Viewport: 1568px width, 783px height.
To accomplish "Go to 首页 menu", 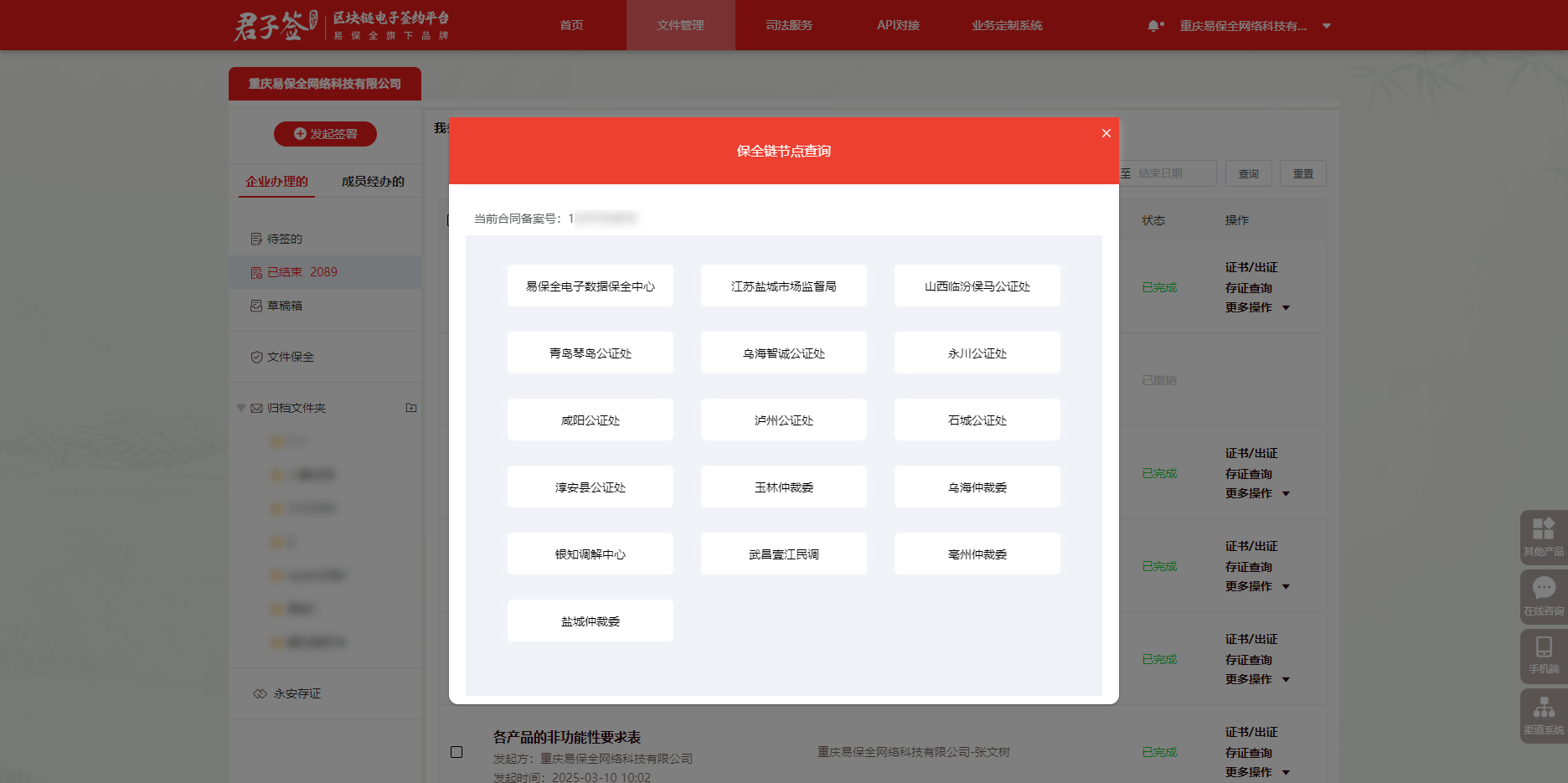I will pyautogui.click(x=572, y=25).
